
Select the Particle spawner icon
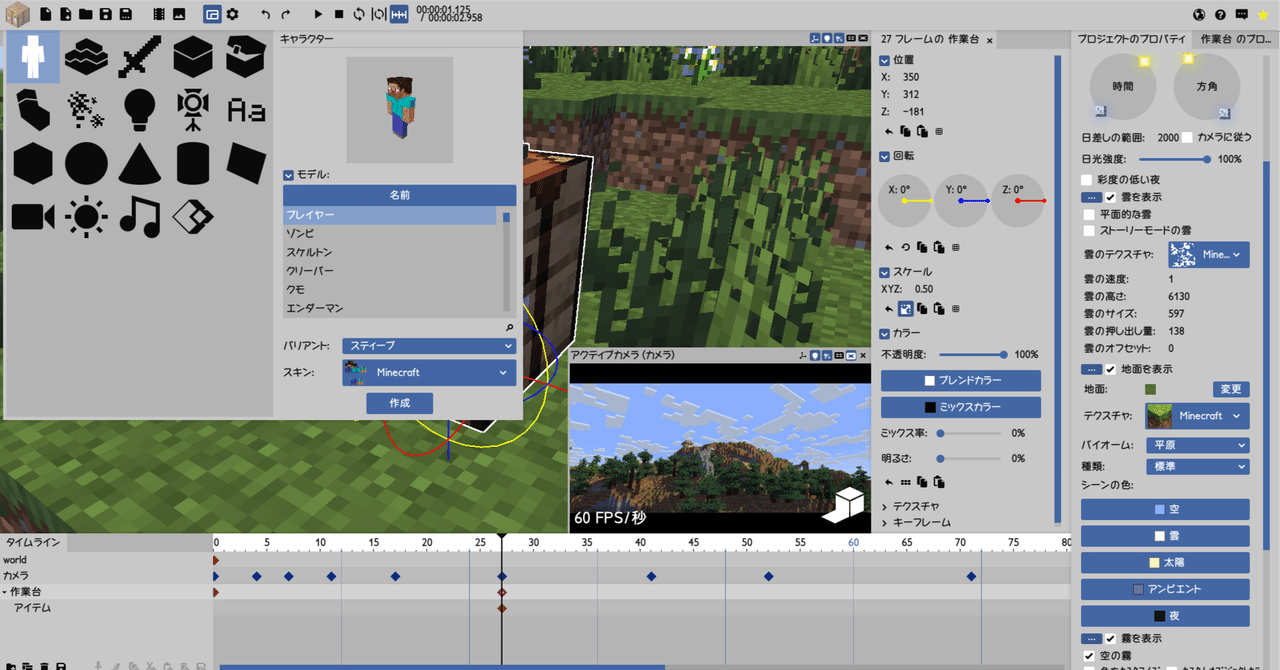(86, 109)
